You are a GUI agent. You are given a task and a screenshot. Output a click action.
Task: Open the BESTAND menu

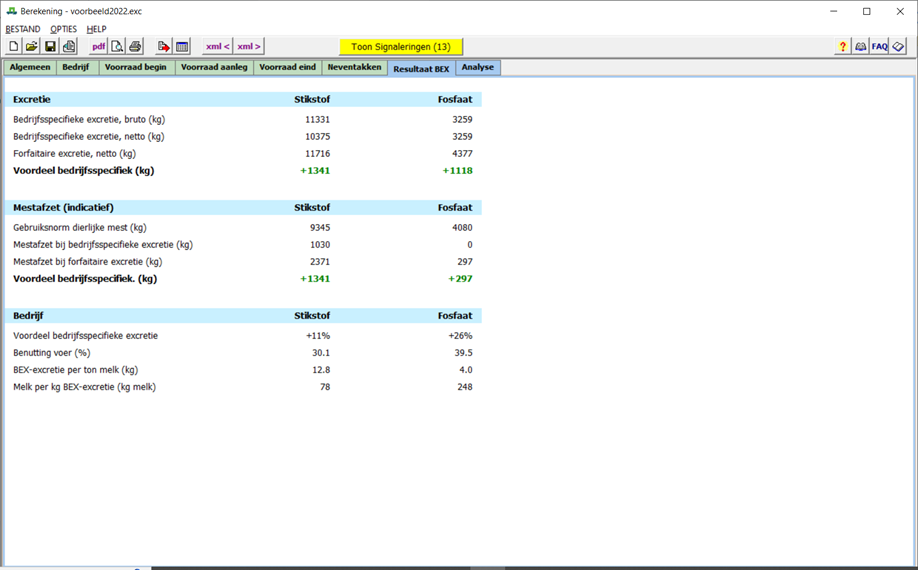click(23, 30)
